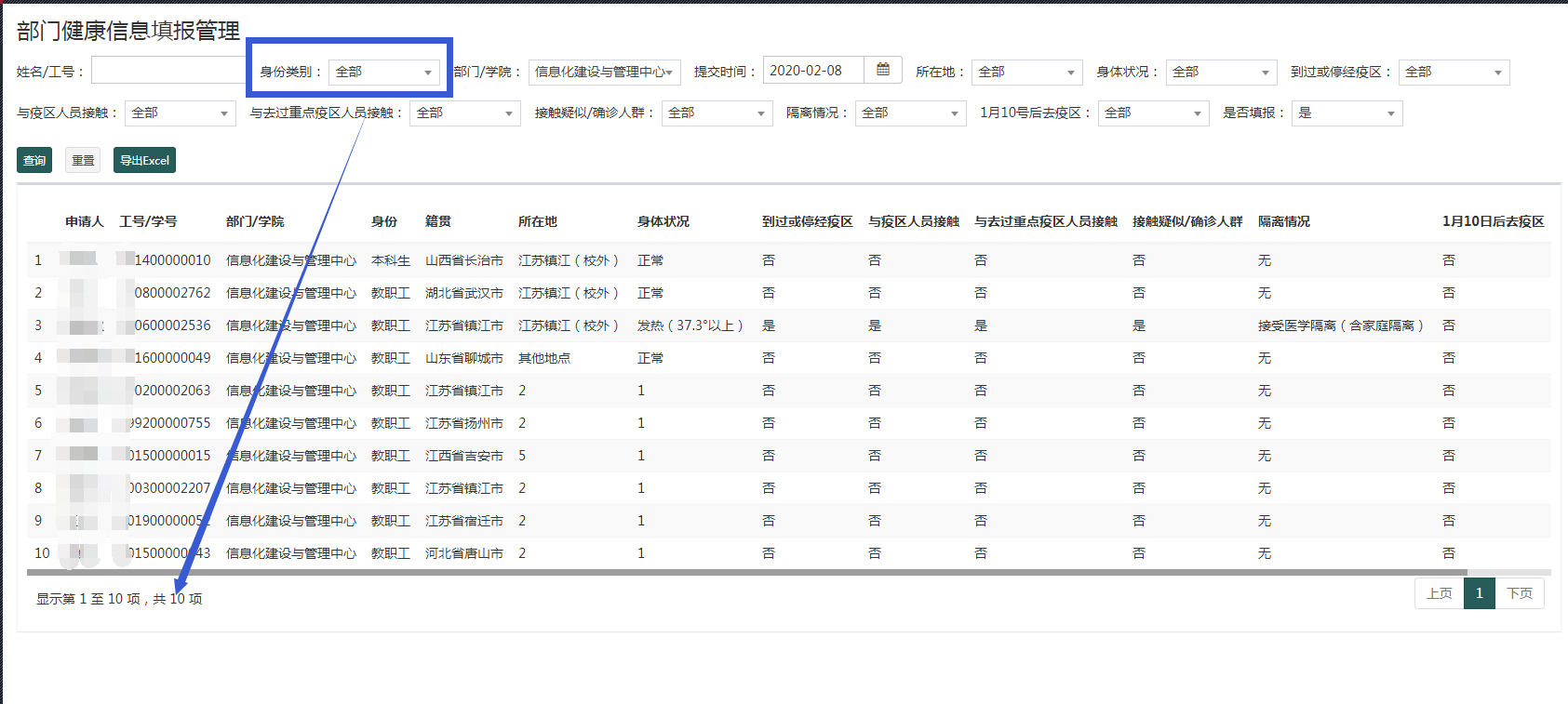
Task: Click the 查询 search button
Action: pyautogui.click(x=34, y=160)
